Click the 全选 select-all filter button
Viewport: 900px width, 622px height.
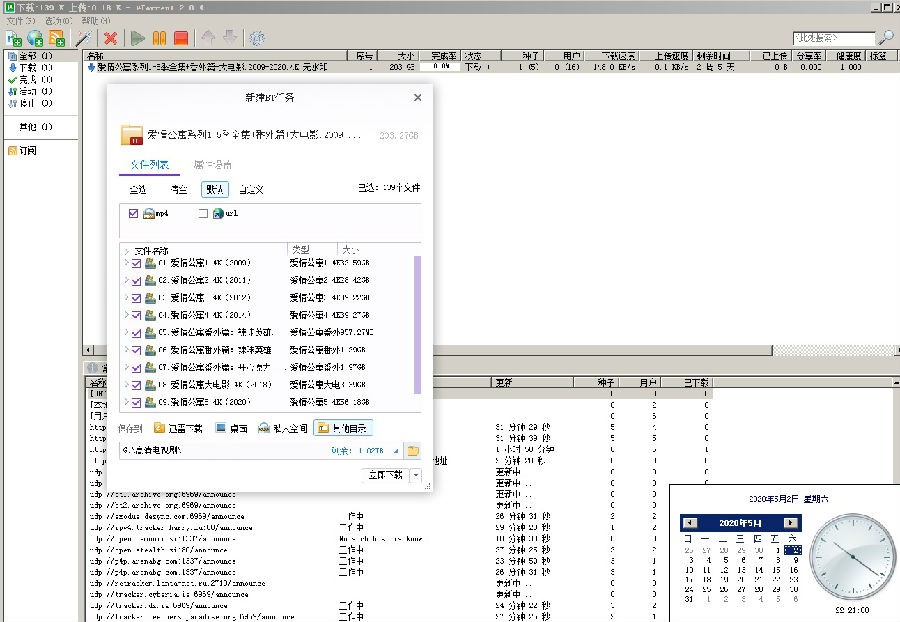(138, 189)
